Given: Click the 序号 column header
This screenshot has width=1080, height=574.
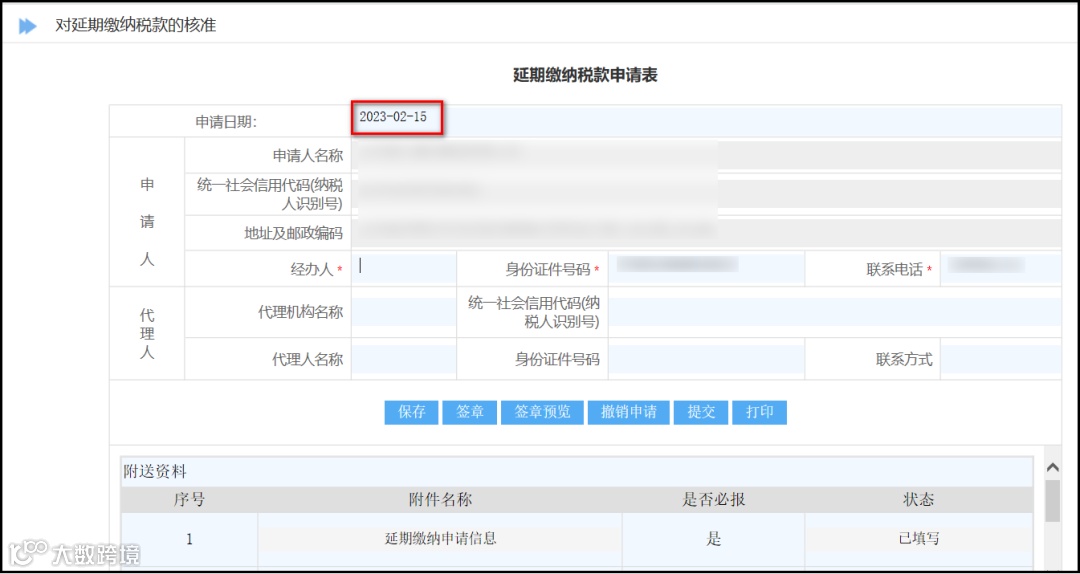Looking at the screenshot, I should 189,500.
